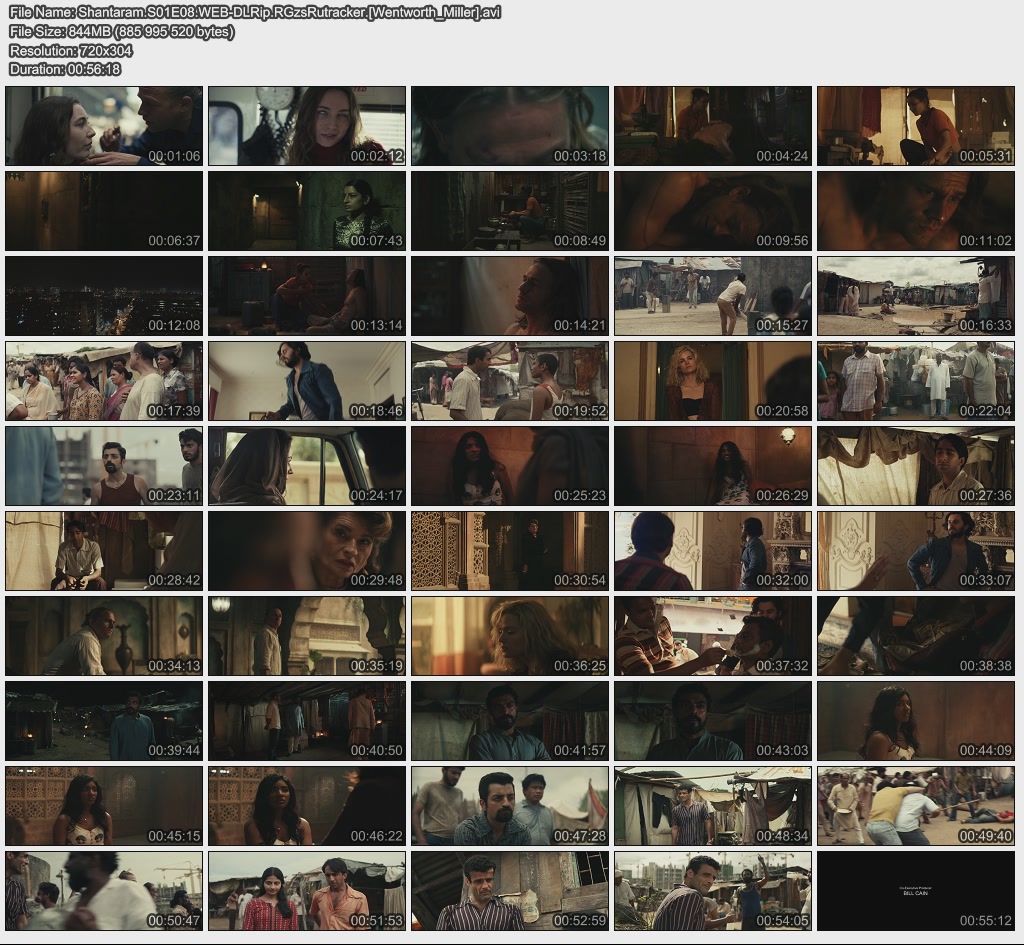Select thumbnail marked 00:07:43
Screen dimensions: 1024x945
[x=307, y=211]
